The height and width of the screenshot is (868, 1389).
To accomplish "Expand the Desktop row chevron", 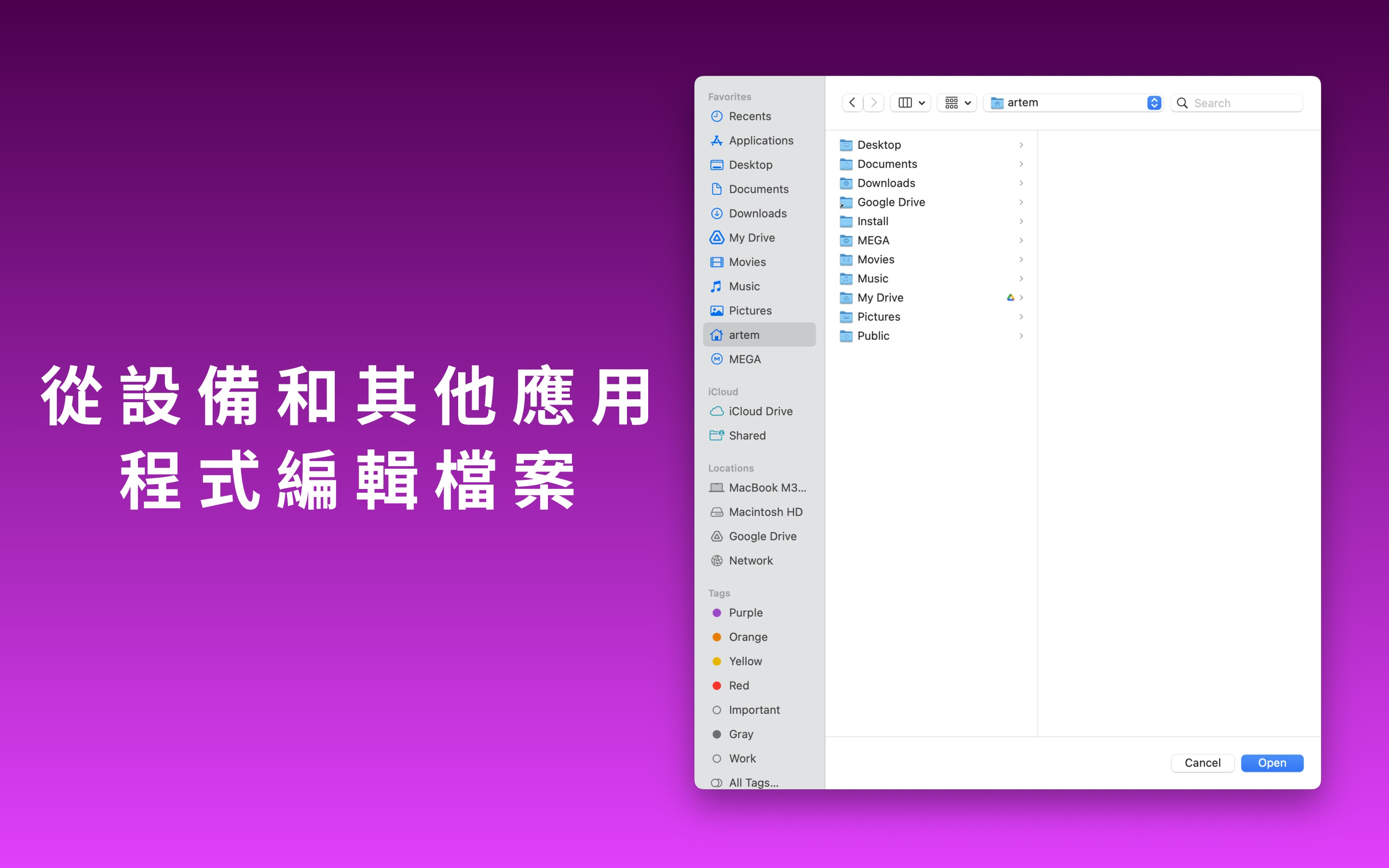I will click(1021, 145).
